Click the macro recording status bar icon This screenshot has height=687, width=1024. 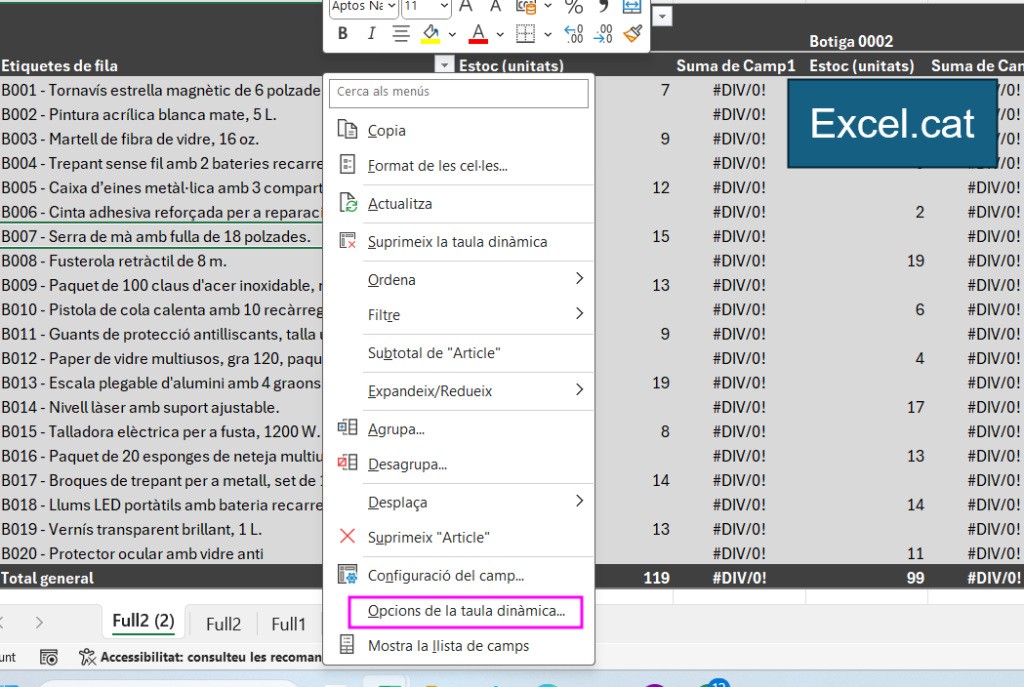pos(49,657)
